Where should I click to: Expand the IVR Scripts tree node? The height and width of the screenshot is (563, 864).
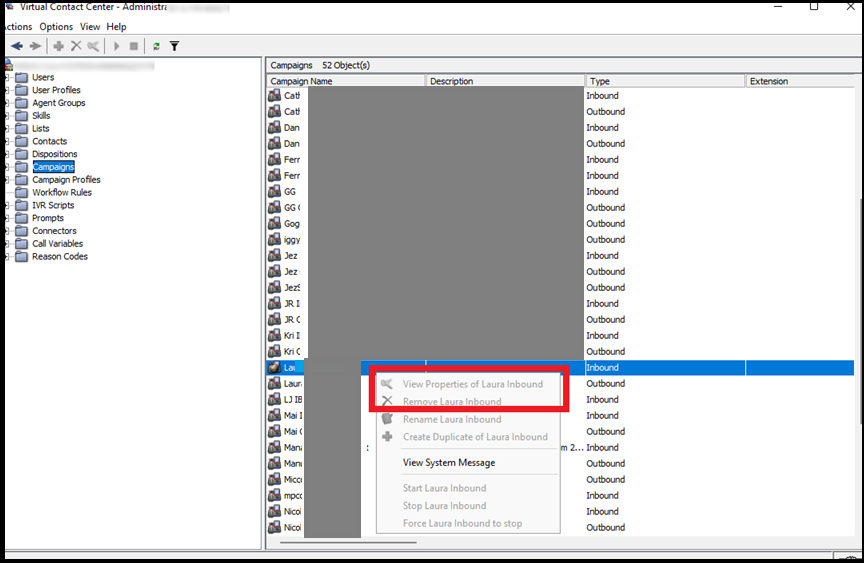7,205
